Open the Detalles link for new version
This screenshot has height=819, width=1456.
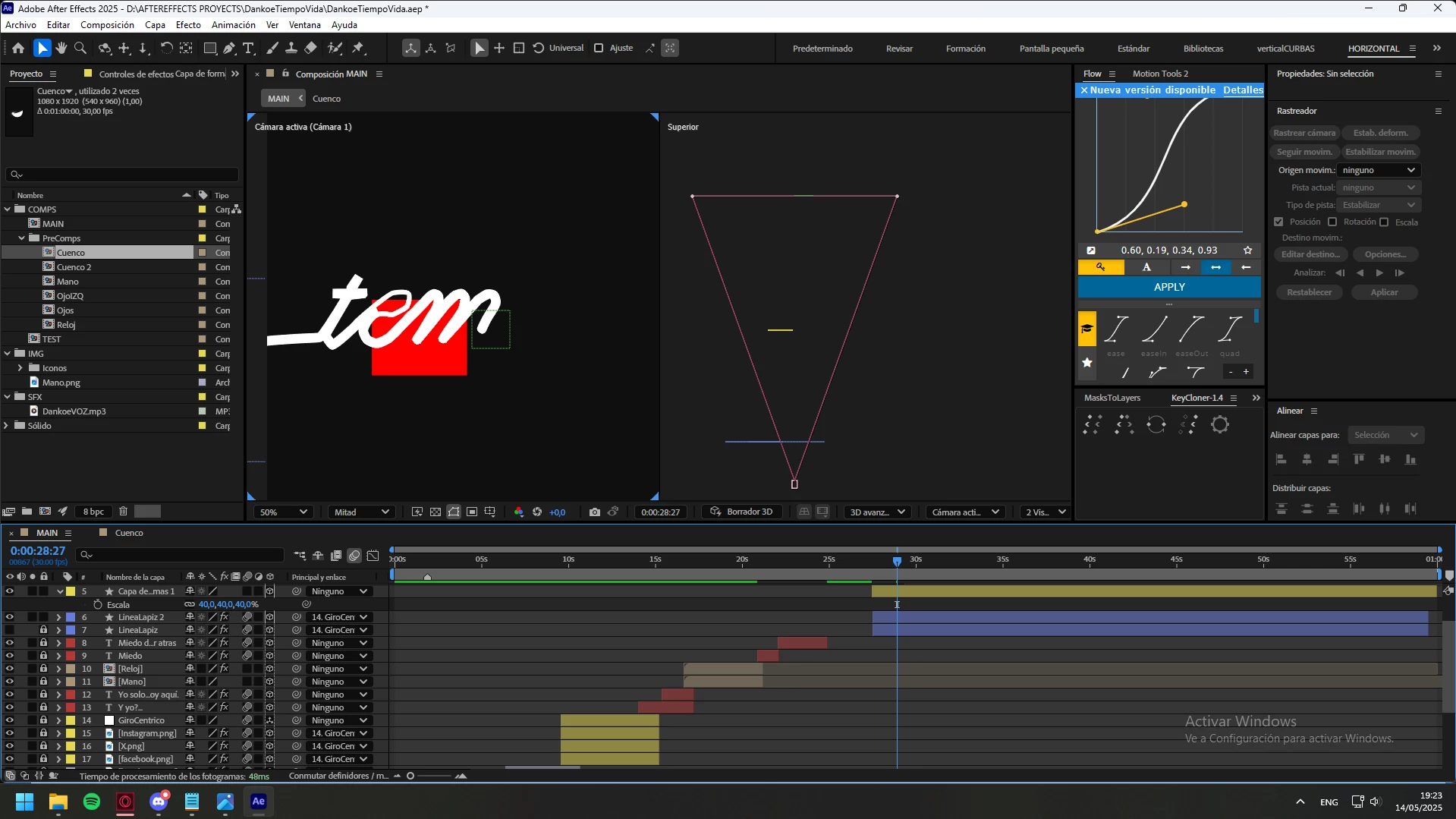pos(1243,90)
